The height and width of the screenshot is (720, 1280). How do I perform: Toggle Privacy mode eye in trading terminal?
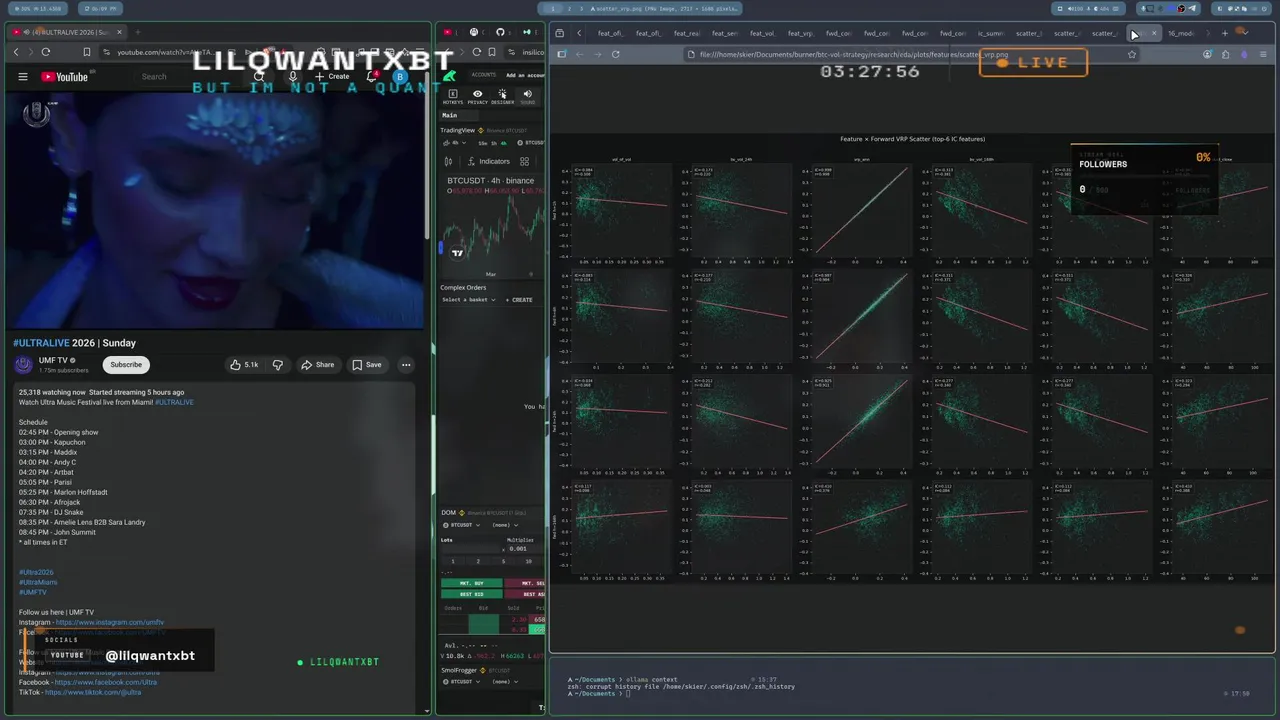(x=477, y=97)
